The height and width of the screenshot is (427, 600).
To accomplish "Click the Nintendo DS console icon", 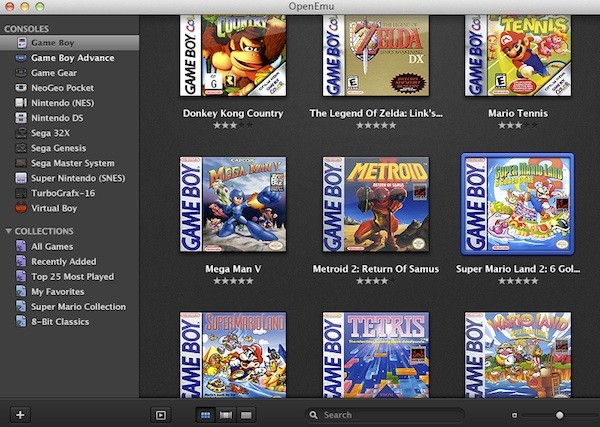I will [x=21, y=118].
